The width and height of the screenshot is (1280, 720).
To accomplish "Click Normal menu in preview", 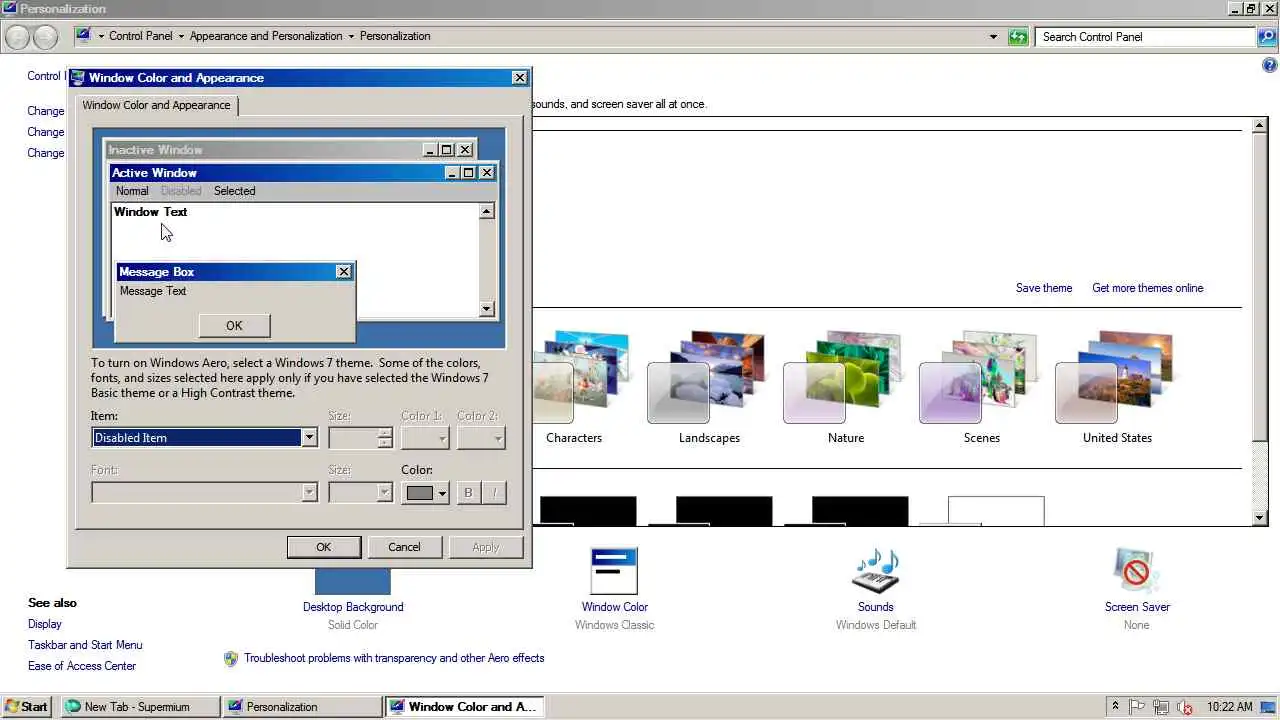I will coord(132,191).
